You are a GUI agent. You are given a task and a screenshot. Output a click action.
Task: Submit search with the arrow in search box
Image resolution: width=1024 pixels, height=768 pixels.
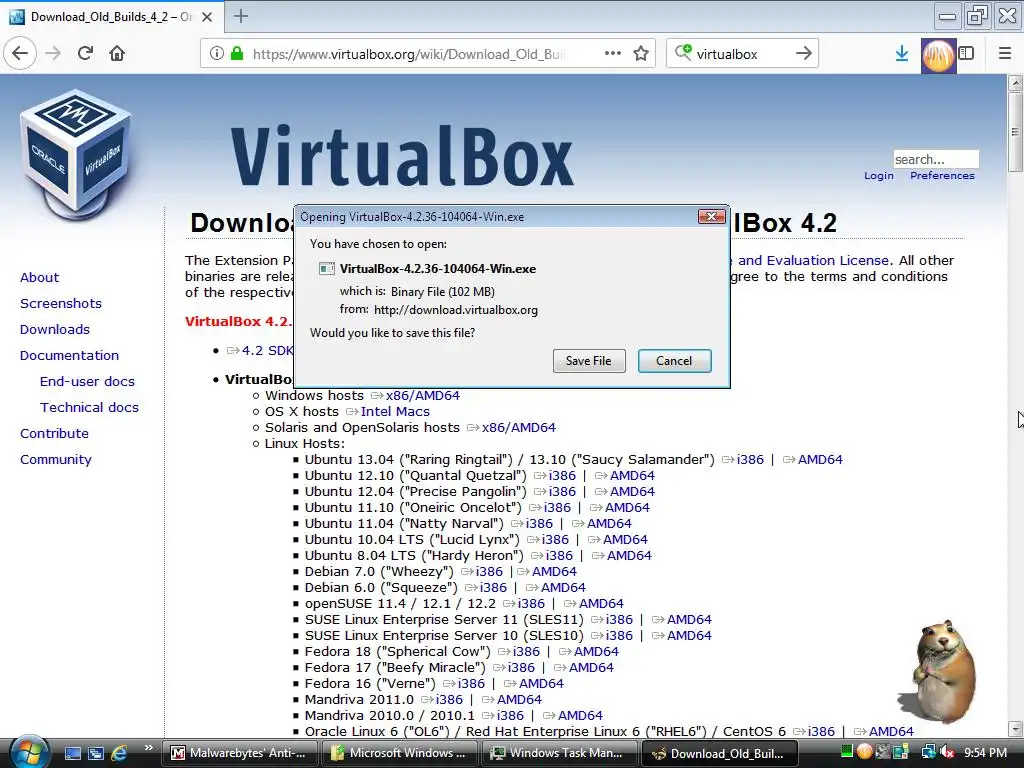[x=804, y=53]
